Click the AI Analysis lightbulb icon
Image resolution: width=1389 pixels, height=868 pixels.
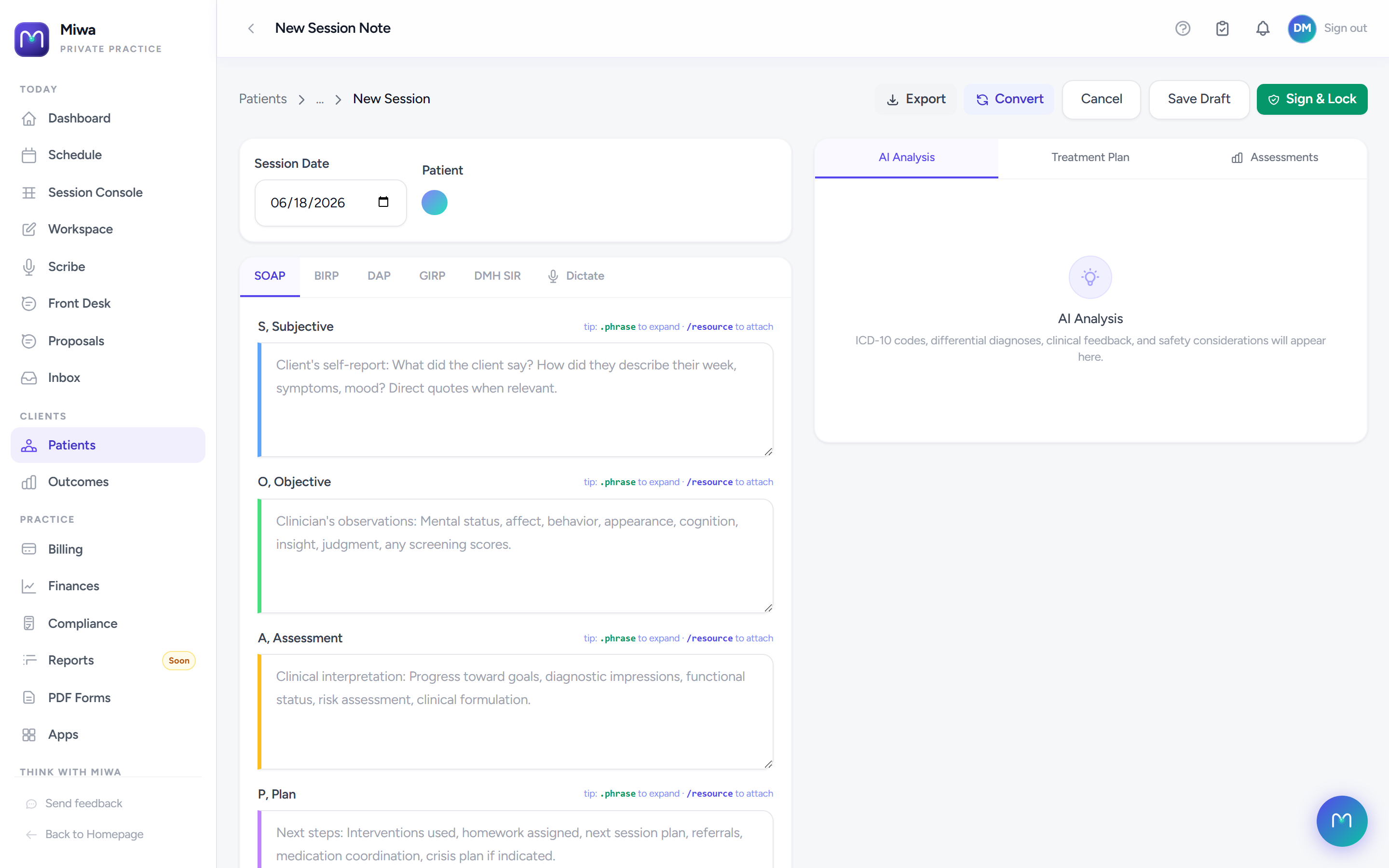click(x=1090, y=277)
